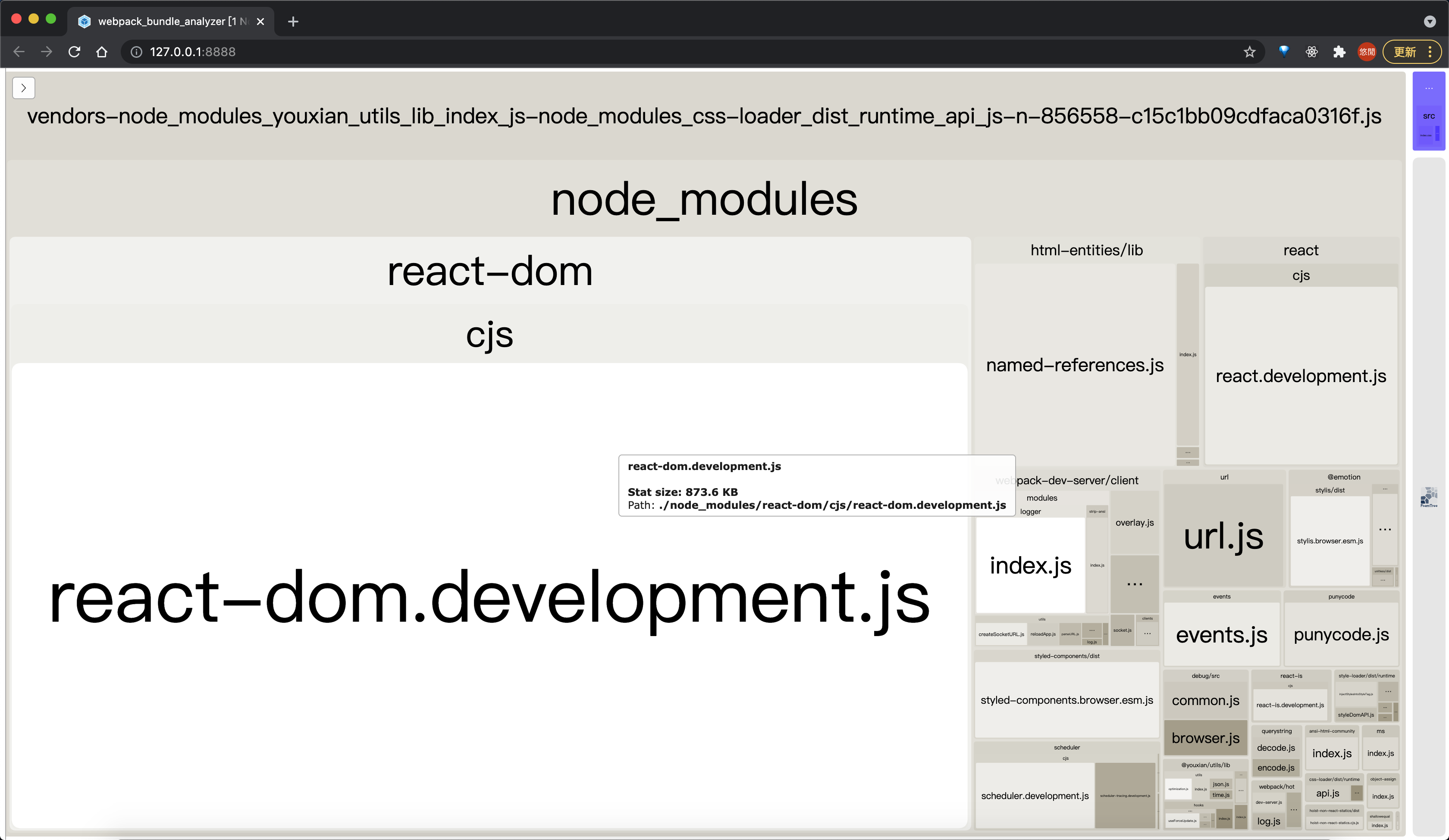Screen dimensions: 1449x840
Task: Open the tab search dropdown arrow
Action: click(x=1430, y=21)
